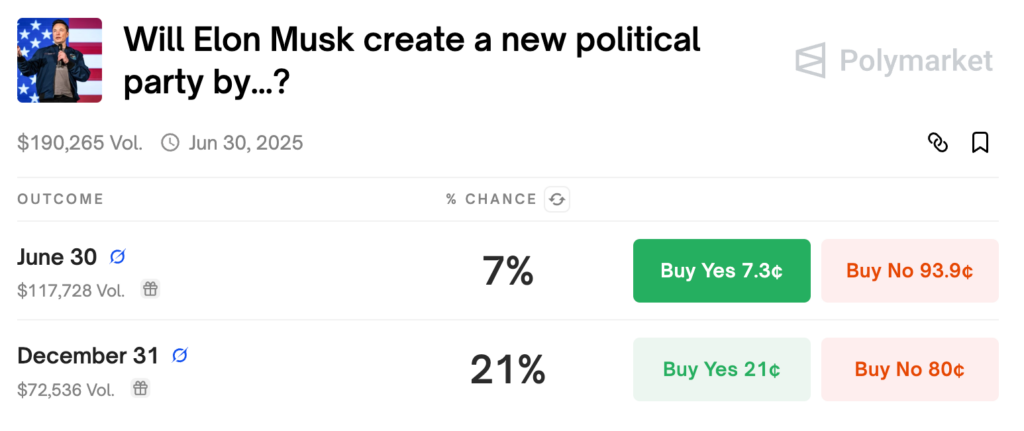Click the blue icon next to December 31
This screenshot has height=431, width=1024.
tap(180, 356)
